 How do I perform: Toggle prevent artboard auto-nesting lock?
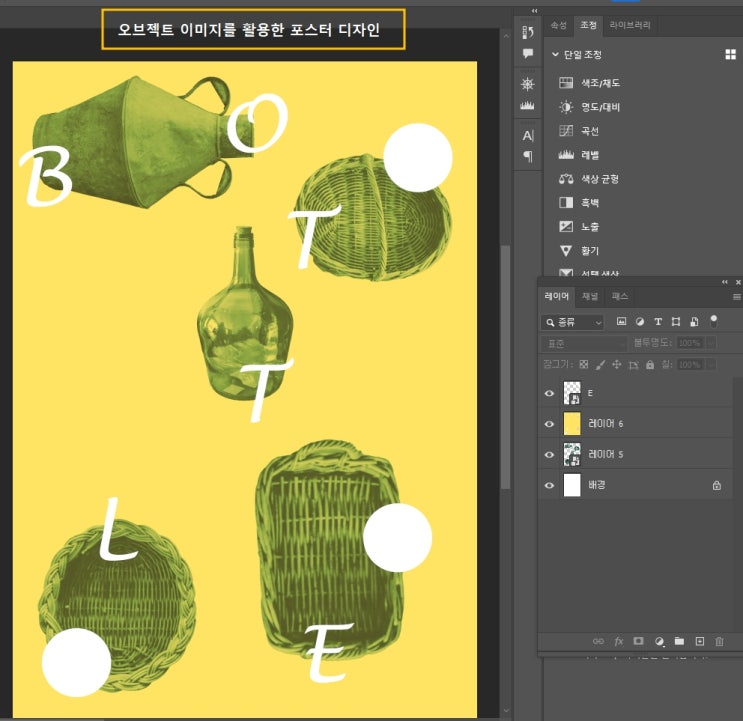tap(634, 365)
